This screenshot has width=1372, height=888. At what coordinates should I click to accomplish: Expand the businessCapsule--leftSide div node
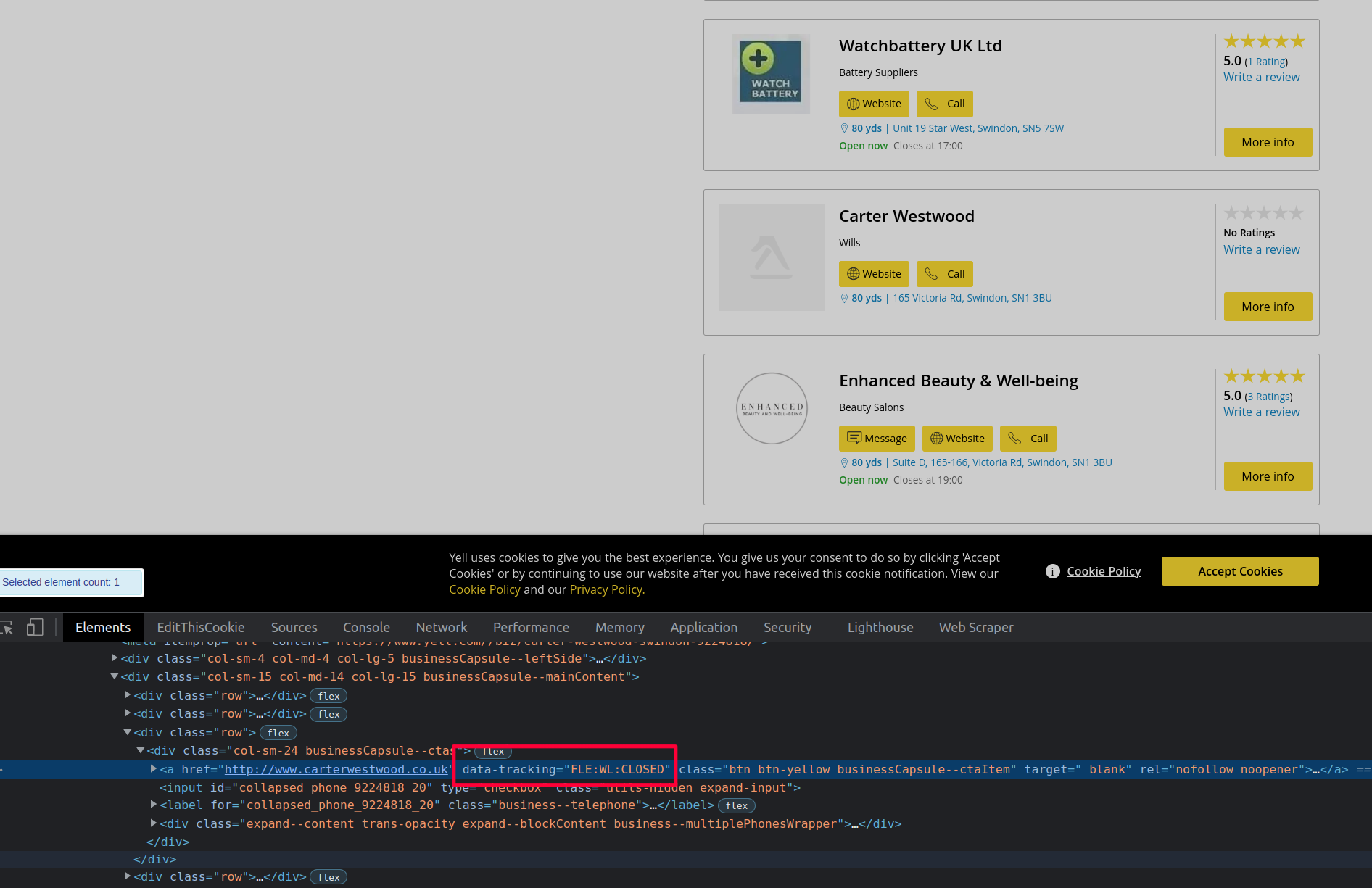[115, 658]
